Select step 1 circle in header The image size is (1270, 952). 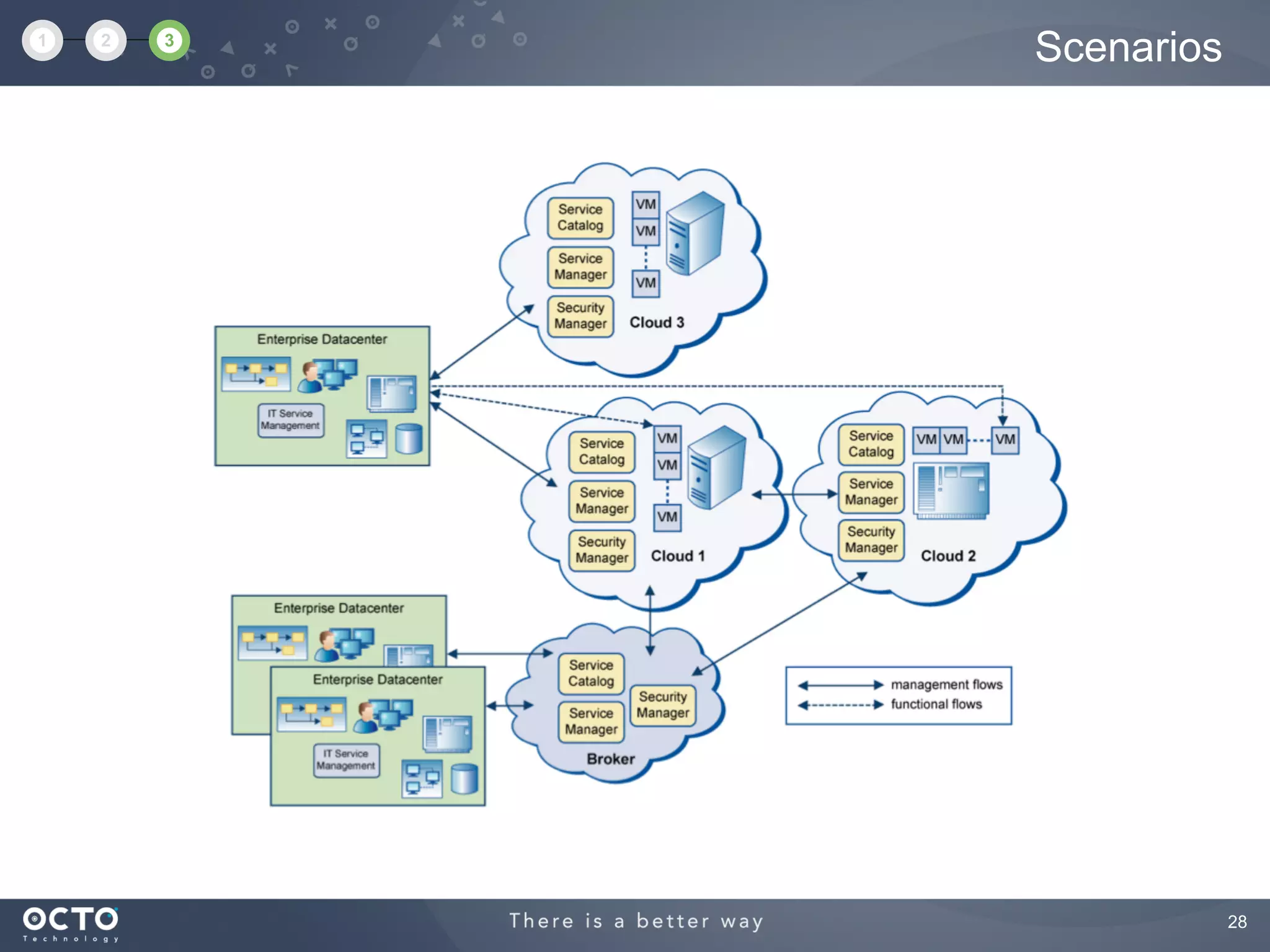42,41
